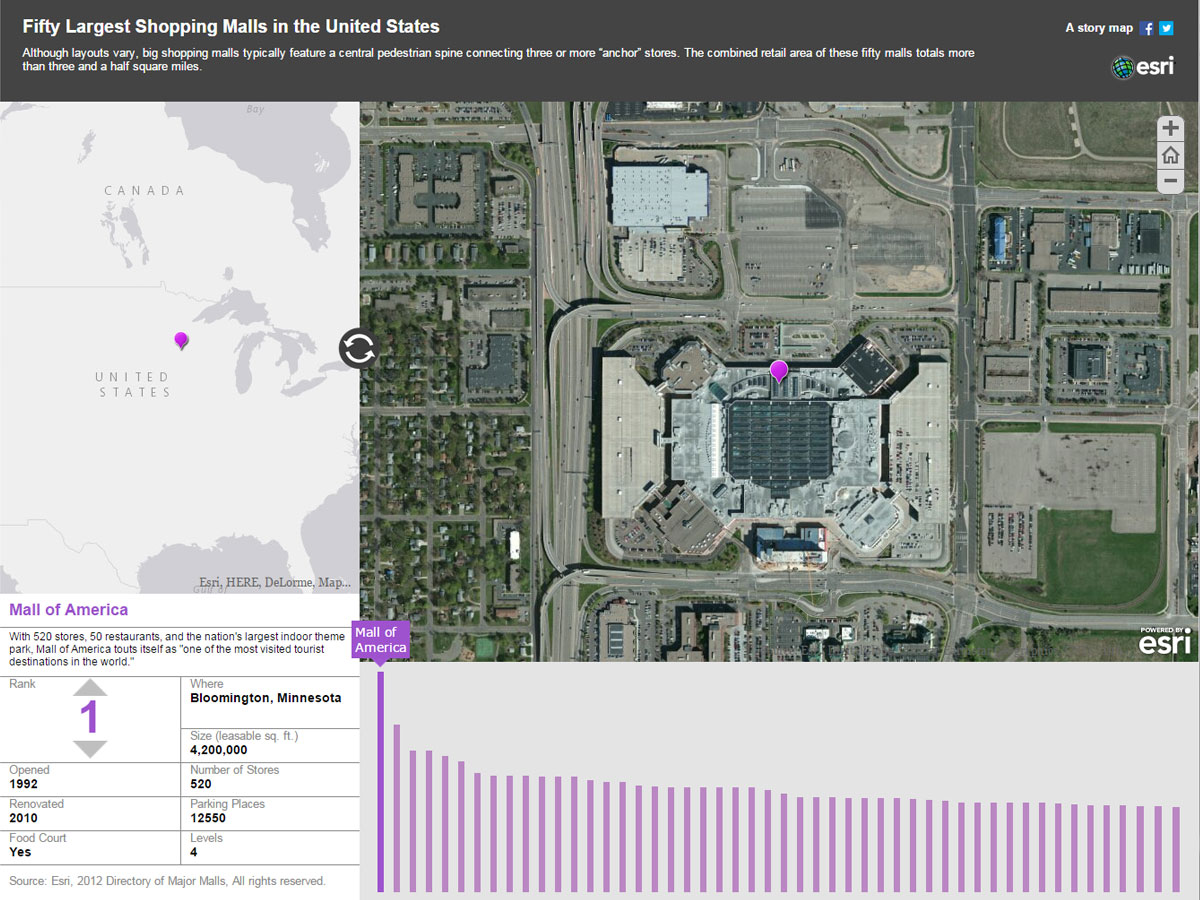Click the Powered by Esri logo
This screenshot has height=900, width=1200.
tap(1163, 640)
